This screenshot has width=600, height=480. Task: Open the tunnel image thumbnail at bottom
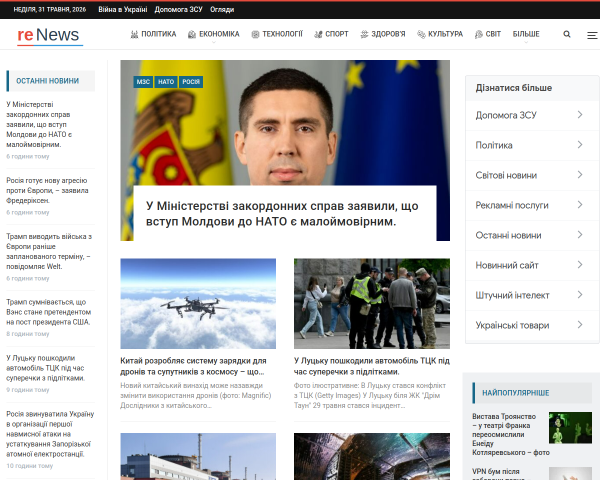point(372,456)
